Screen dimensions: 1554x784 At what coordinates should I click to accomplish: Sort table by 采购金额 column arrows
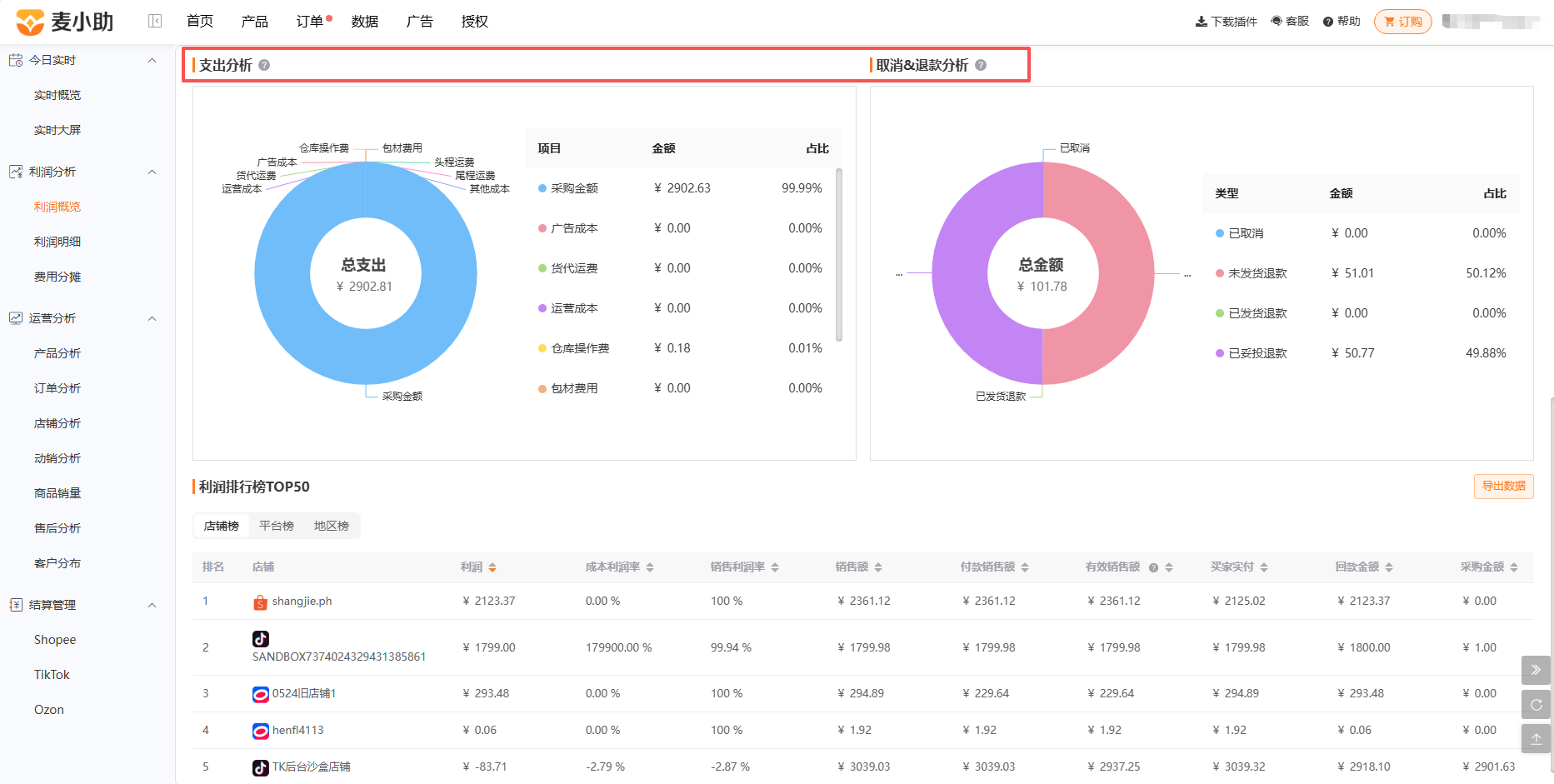pos(1514,567)
